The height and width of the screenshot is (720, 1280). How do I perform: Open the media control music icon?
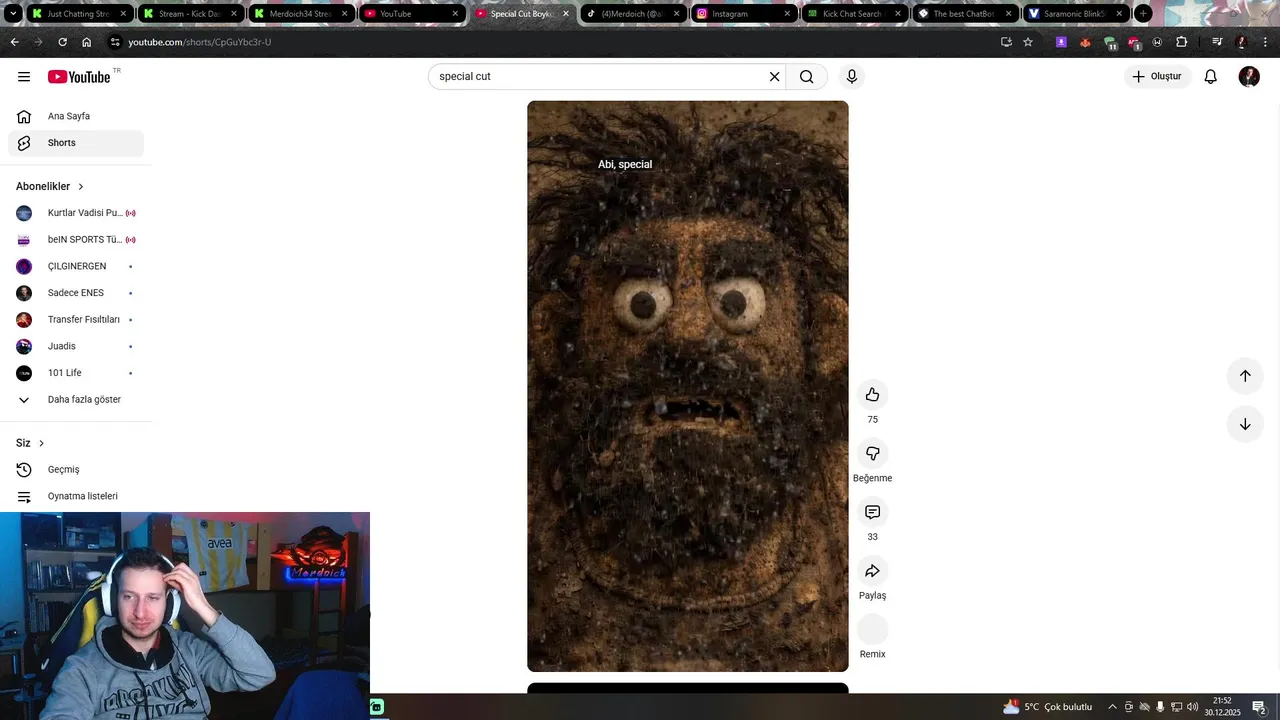point(1217,42)
